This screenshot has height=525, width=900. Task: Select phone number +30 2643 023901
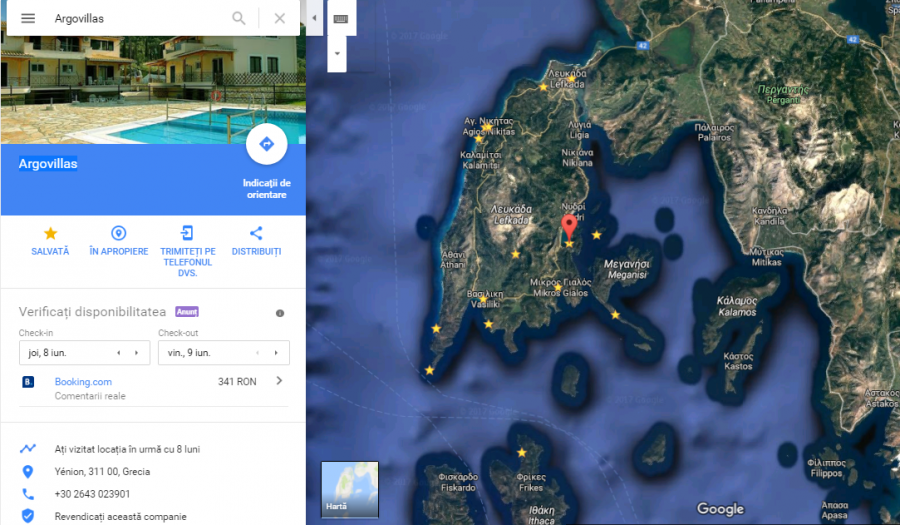point(92,494)
